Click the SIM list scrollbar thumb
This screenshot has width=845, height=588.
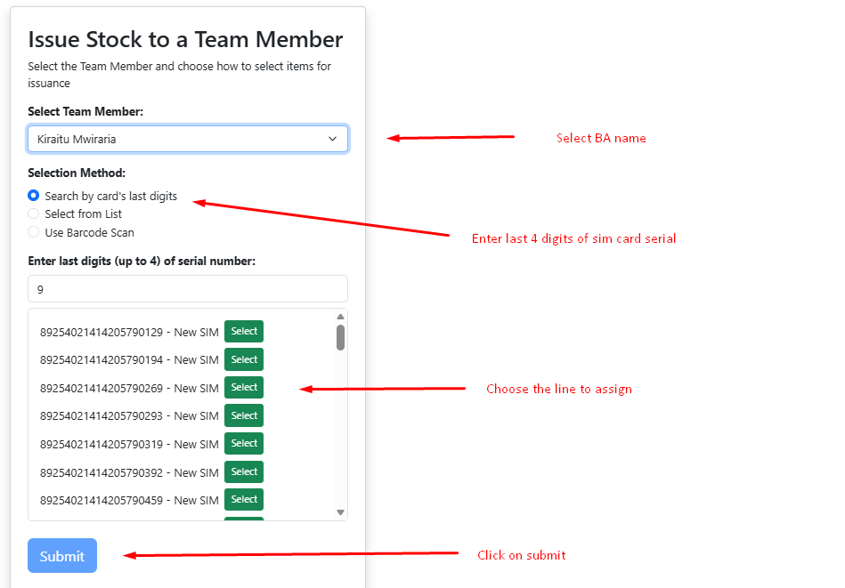point(340,337)
